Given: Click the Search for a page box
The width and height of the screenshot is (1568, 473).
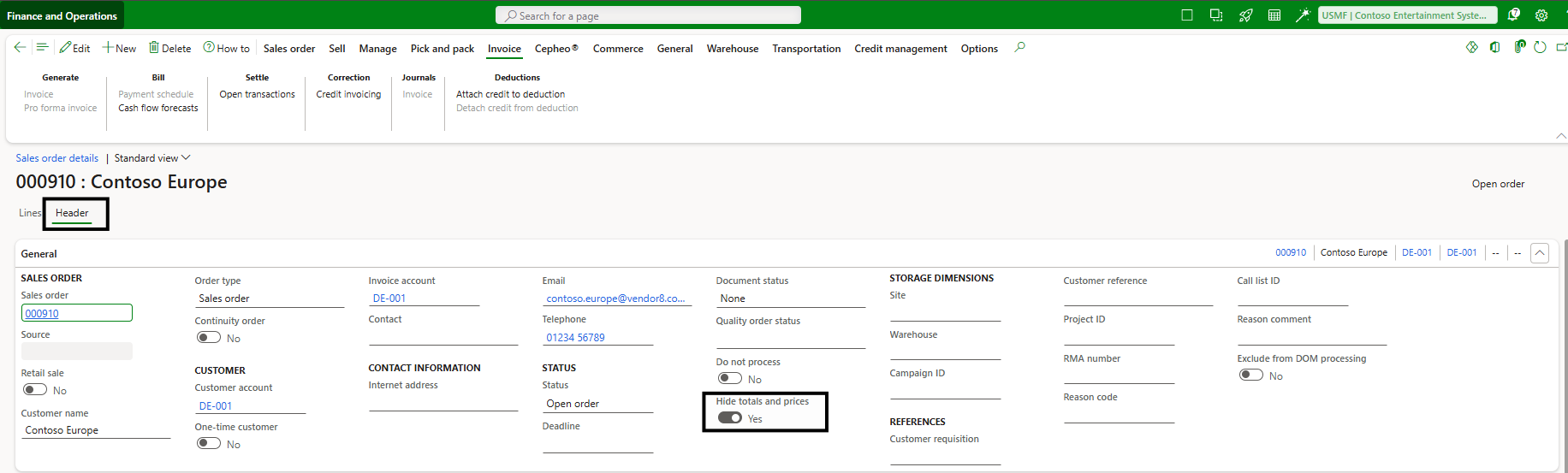Looking at the screenshot, I should pos(648,15).
